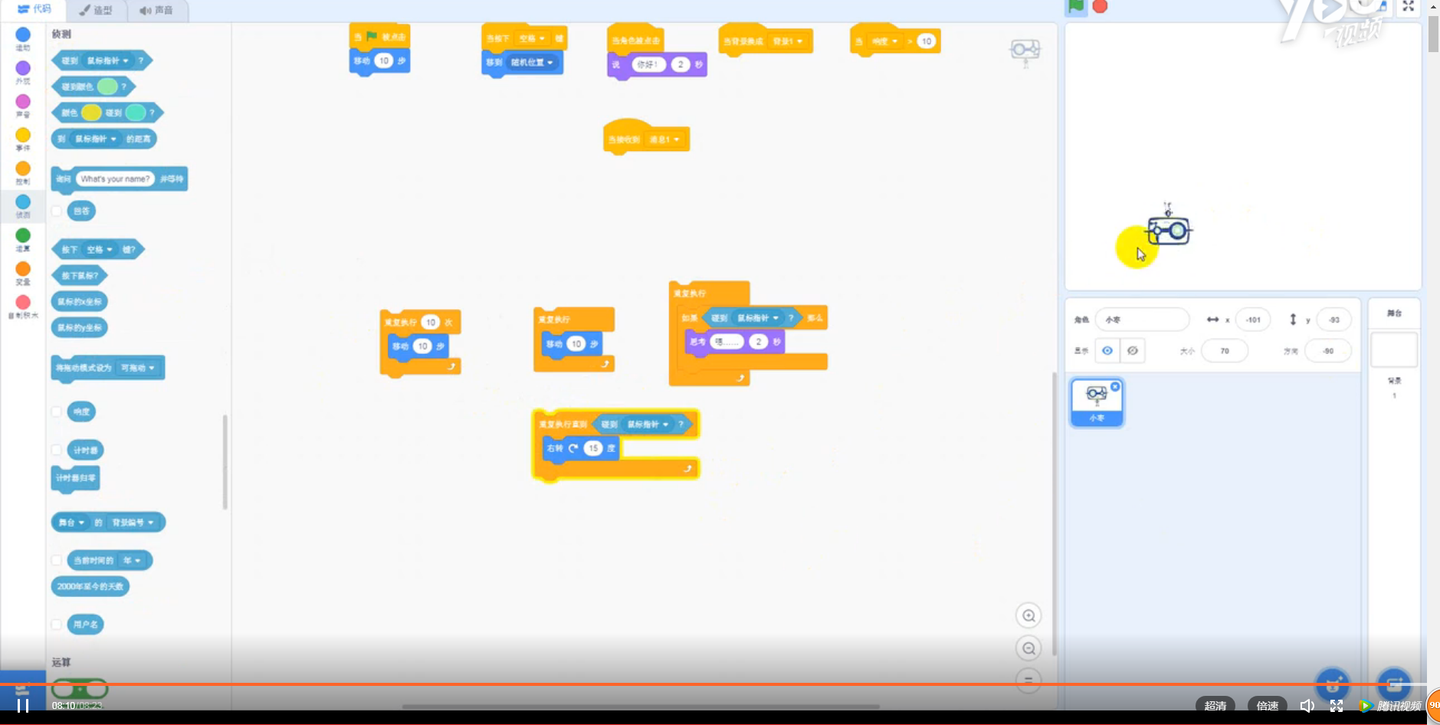Click the 2000年至今的天数 block

coord(90,587)
